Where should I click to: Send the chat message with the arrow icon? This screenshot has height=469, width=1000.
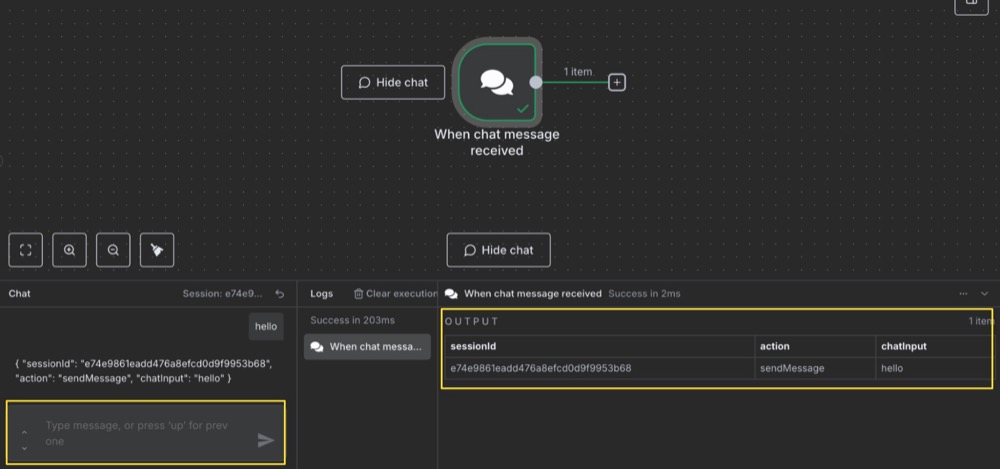(266, 440)
